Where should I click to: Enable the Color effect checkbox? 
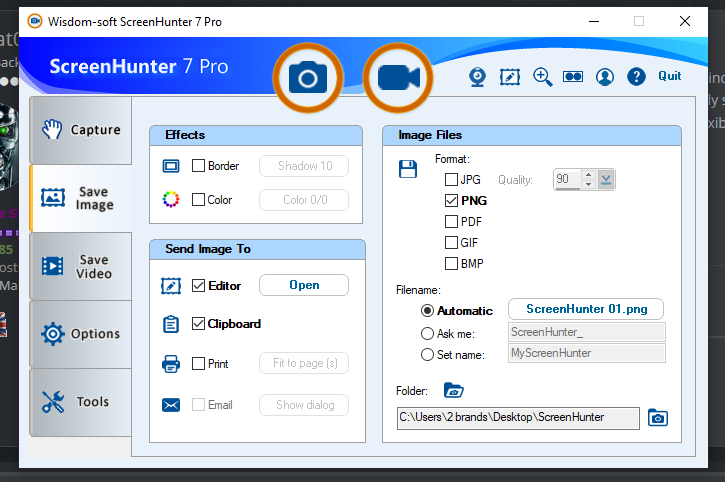coord(198,199)
